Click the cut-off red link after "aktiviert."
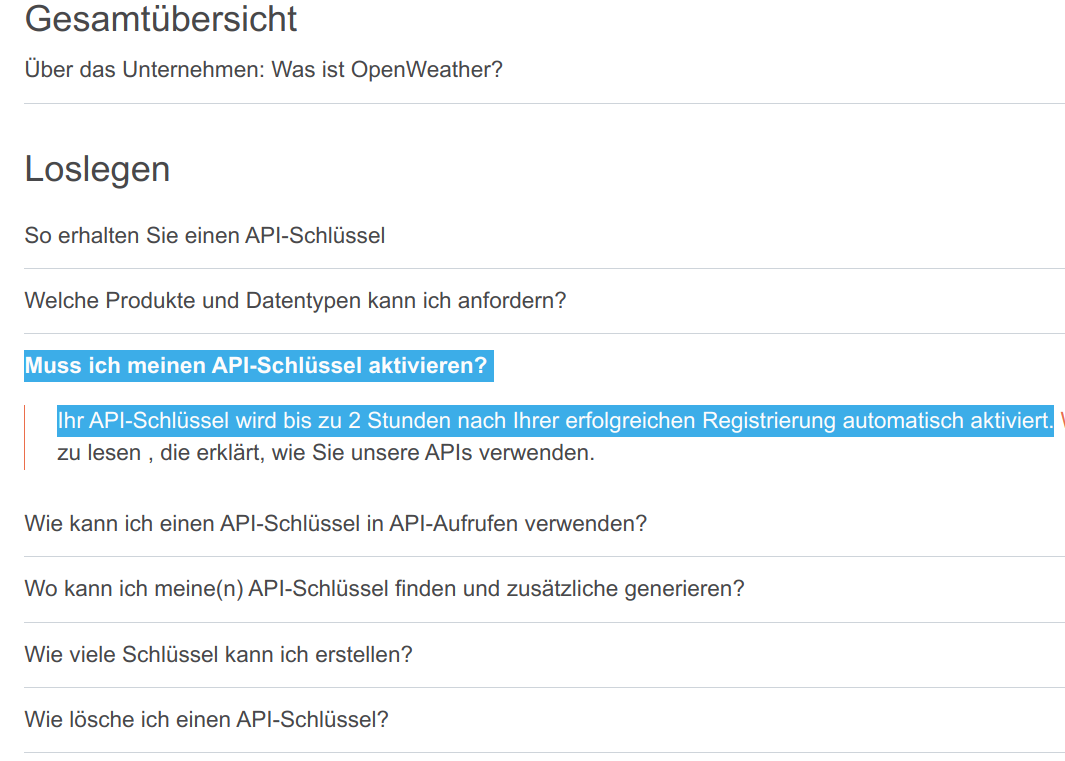 click(x=1060, y=421)
